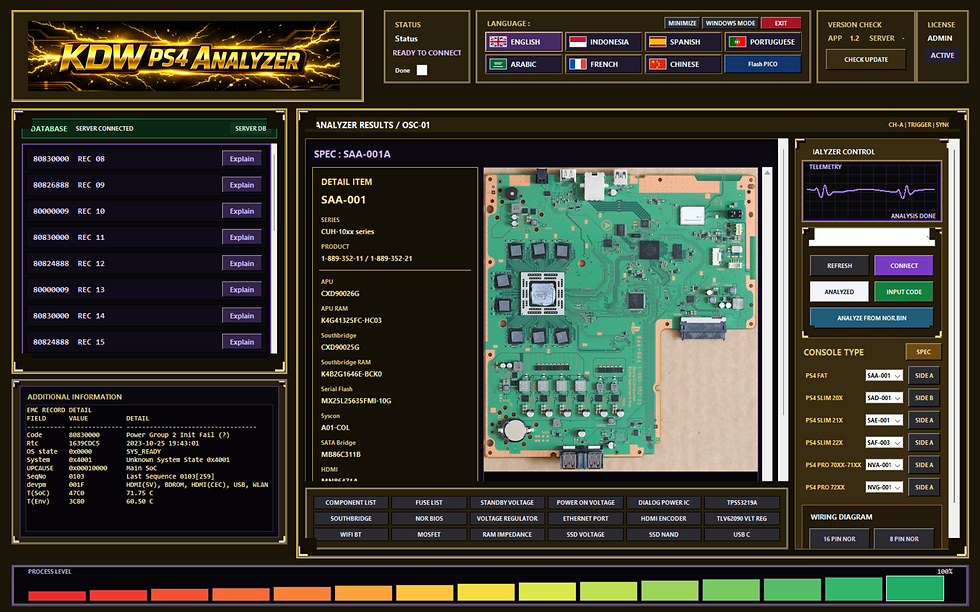The height and width of the screenshot is (612, 980).
Task: Open the 16 PIN NOR wiring diagram
Action: click(x=839, y=539)
